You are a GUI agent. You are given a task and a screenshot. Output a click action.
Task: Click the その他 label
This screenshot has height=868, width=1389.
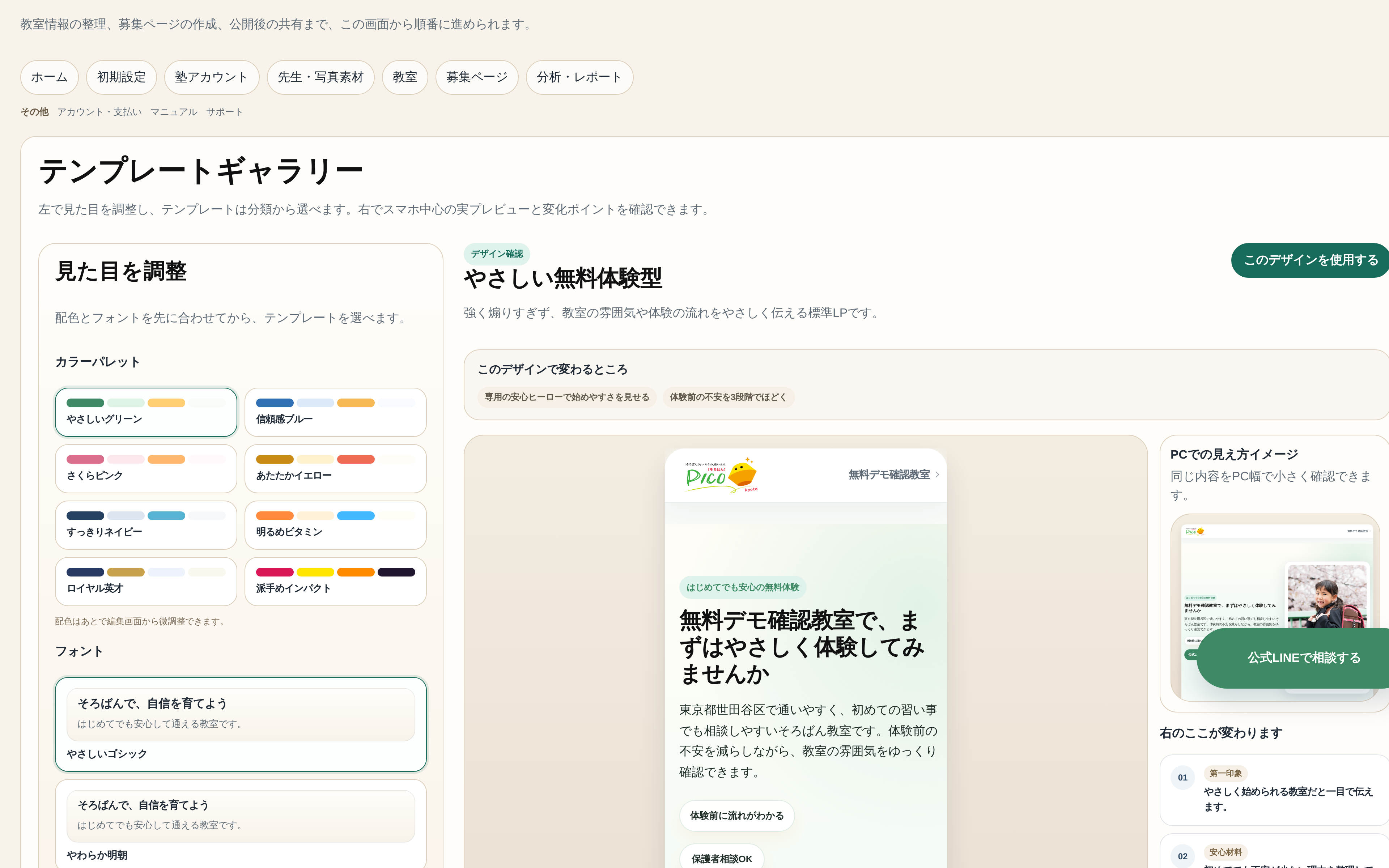pos(34,112)
